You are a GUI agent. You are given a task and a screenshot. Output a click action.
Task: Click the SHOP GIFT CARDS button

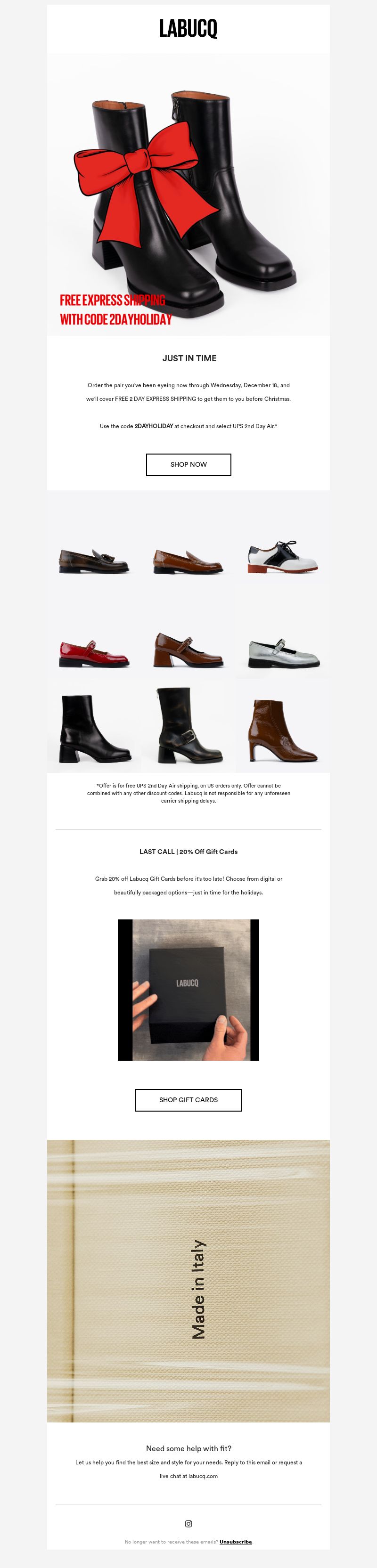coord(188,1100)
